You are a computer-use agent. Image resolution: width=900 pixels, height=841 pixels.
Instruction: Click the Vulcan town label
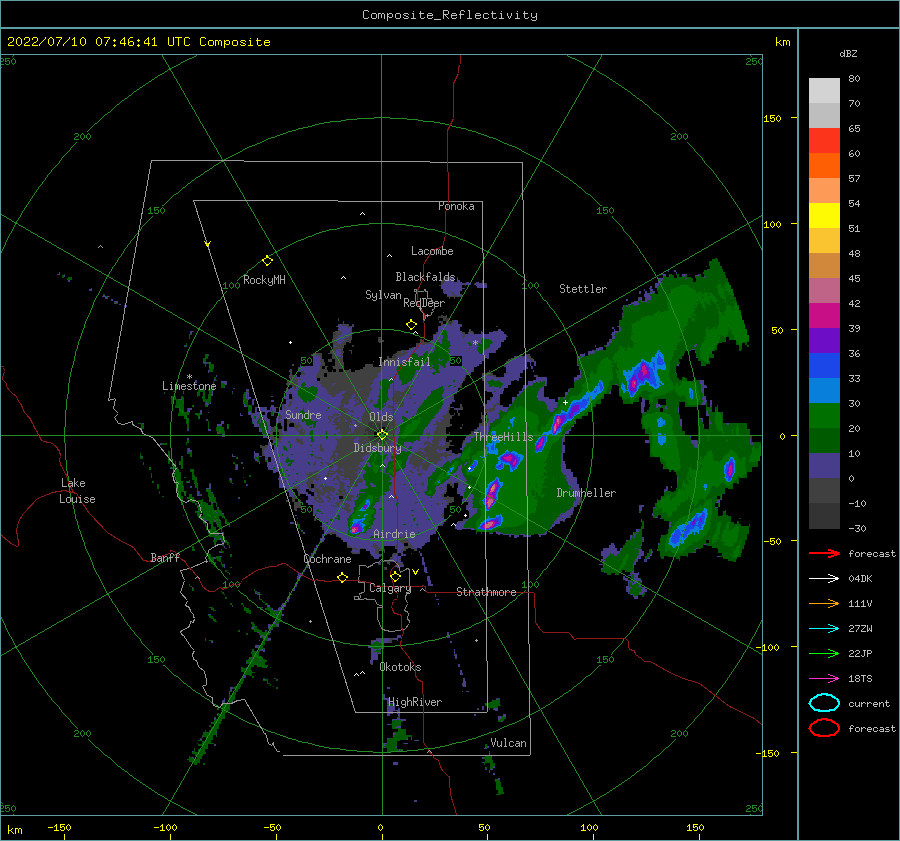tap(508, 743)
